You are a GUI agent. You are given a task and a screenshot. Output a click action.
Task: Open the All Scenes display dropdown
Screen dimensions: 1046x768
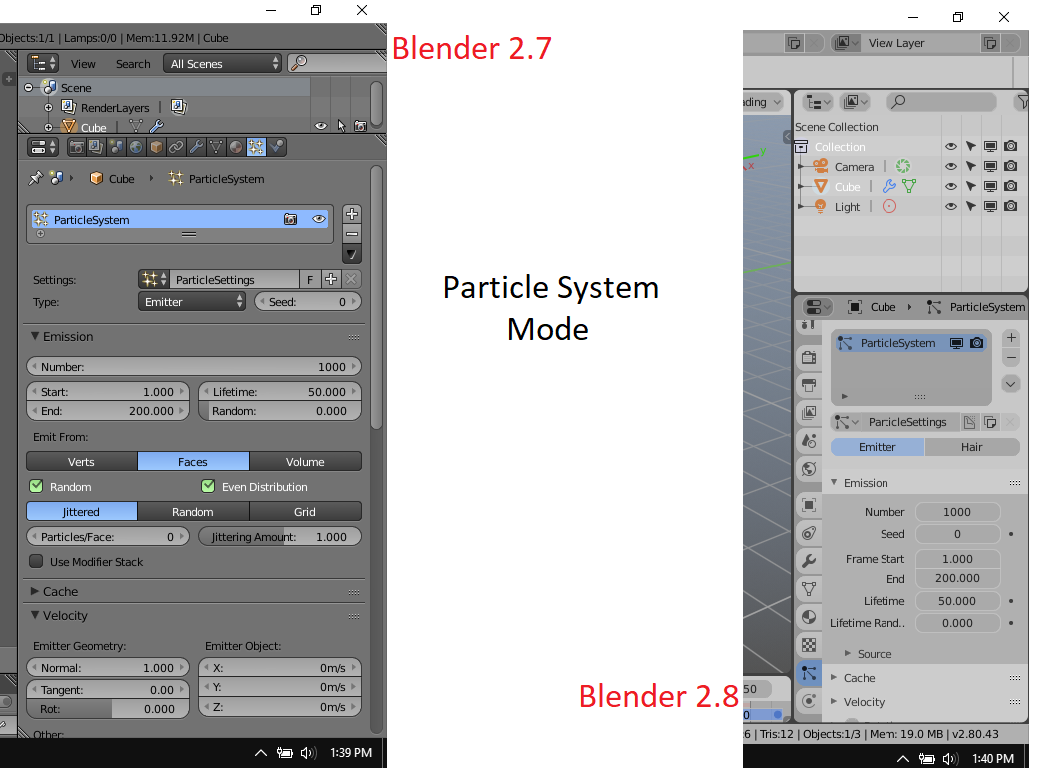click(x=223, y=63)
